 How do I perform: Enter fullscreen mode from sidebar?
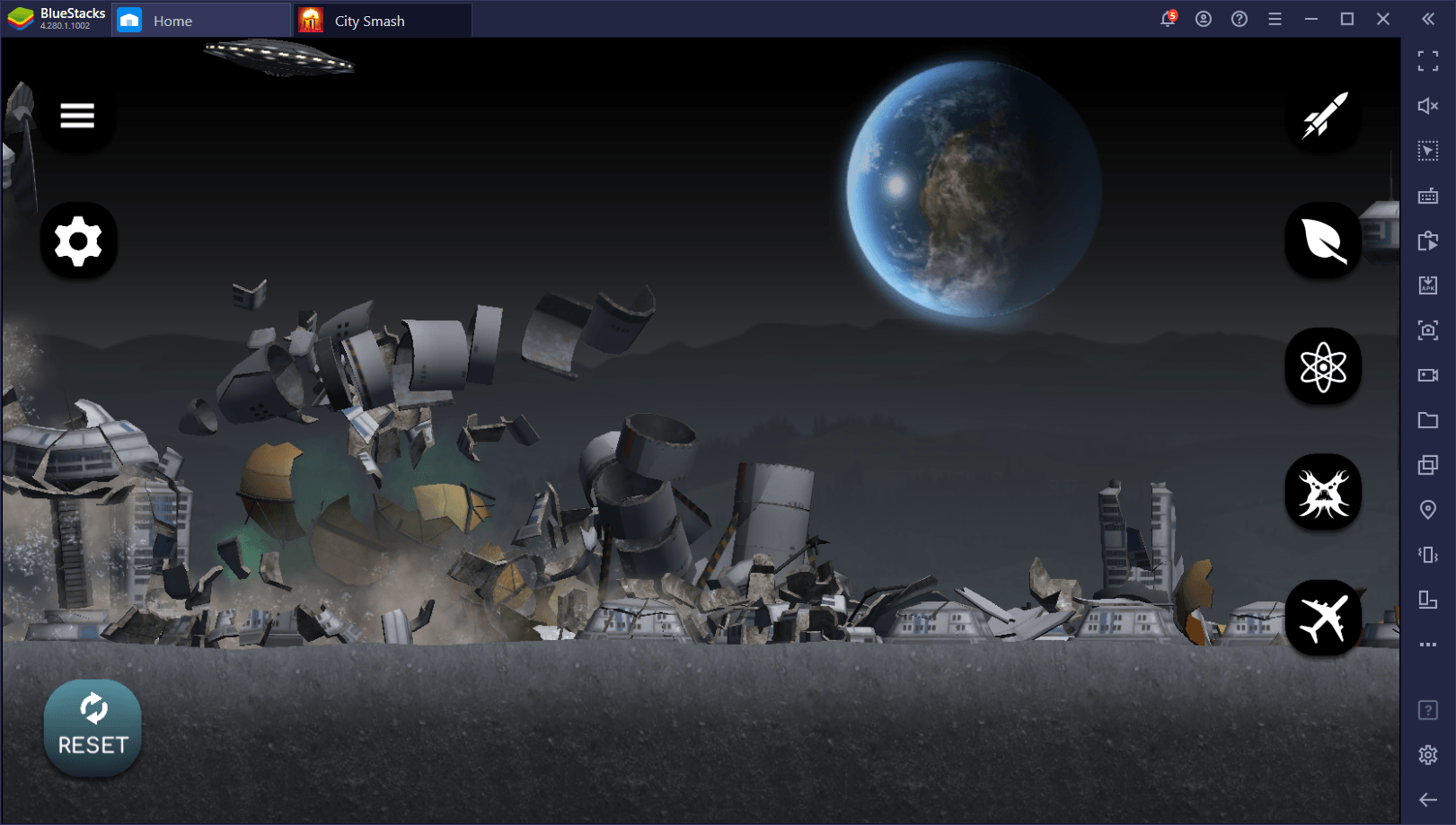click(1428, 61)
